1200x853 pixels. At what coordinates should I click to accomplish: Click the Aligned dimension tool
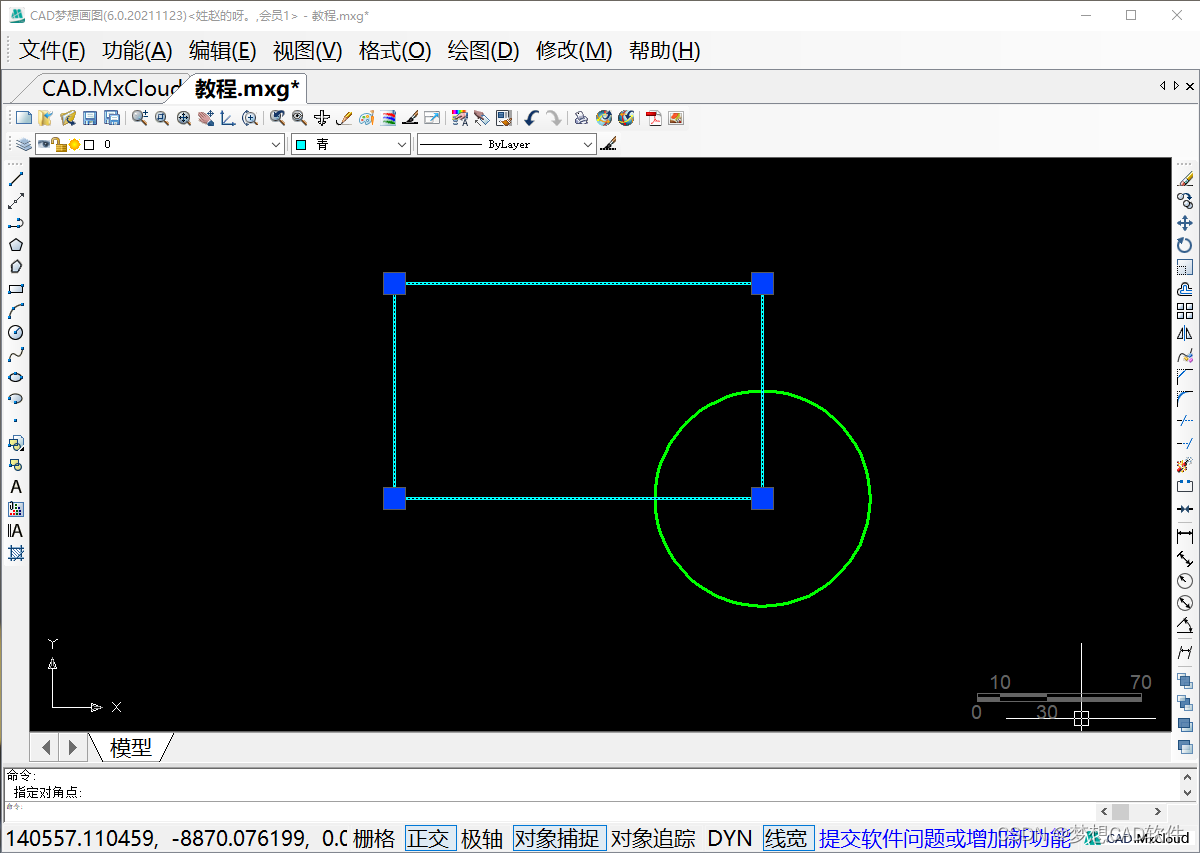1185,559
